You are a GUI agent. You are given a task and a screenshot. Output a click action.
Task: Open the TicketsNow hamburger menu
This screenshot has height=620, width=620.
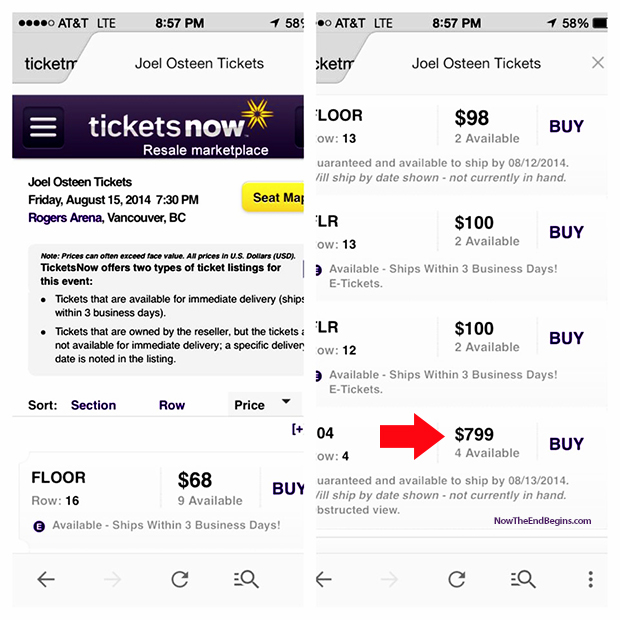(44, 127)
